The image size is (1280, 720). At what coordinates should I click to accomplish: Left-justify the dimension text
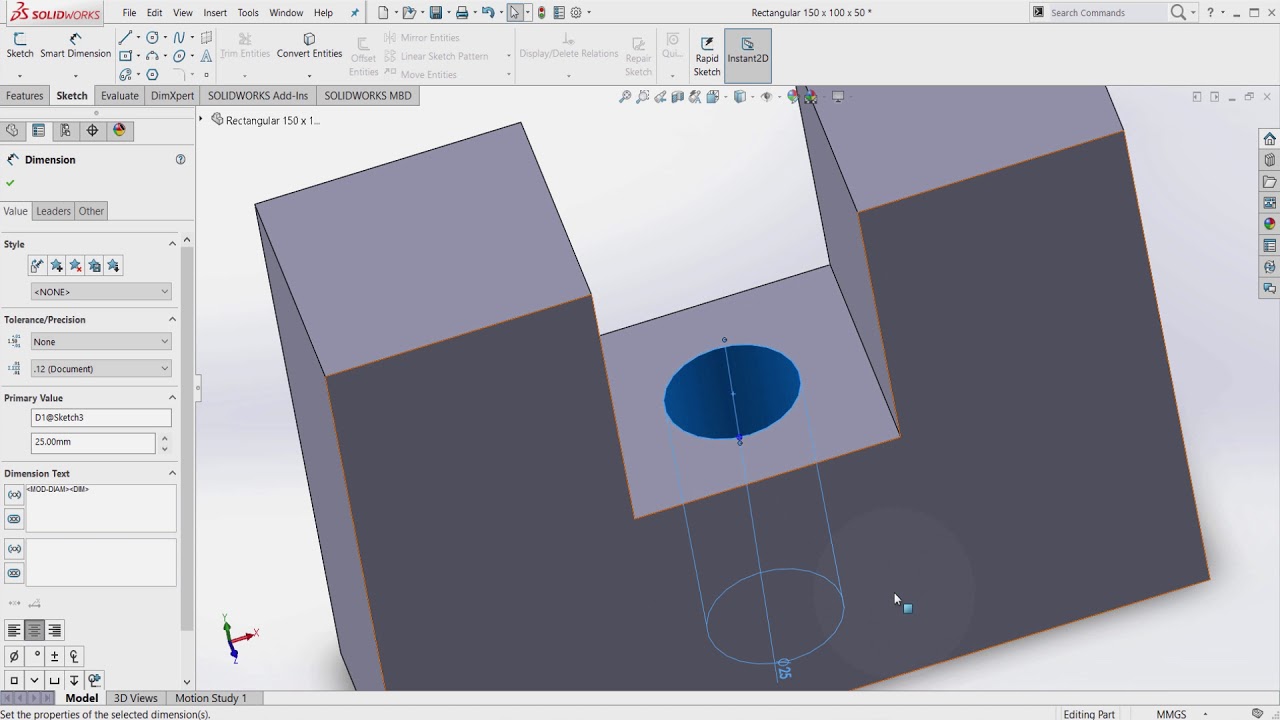[x=14, y=630]
